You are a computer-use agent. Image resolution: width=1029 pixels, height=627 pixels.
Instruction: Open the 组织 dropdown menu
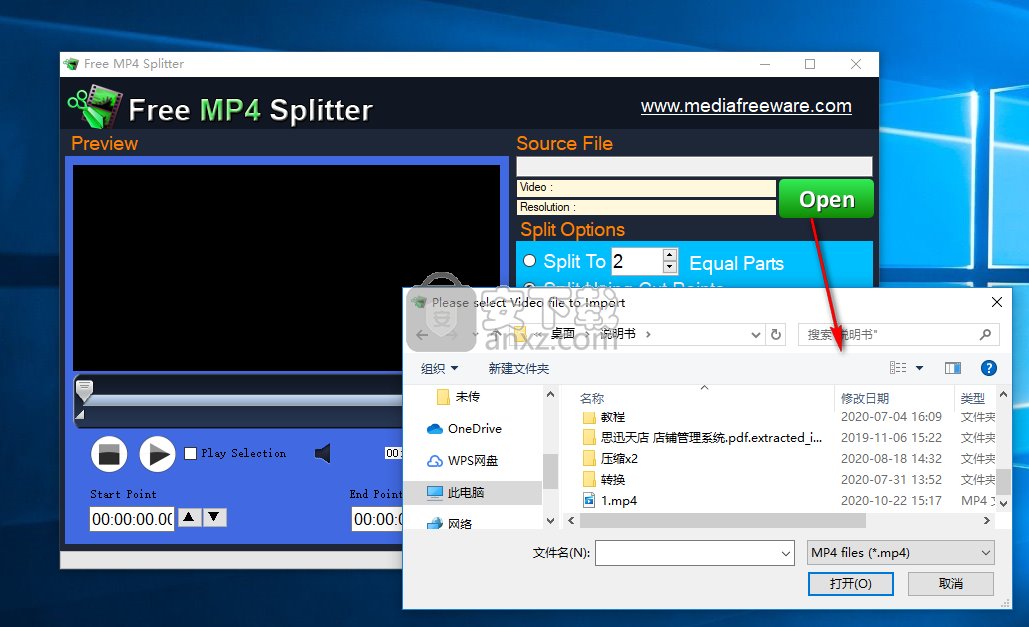tap(439, 368)
